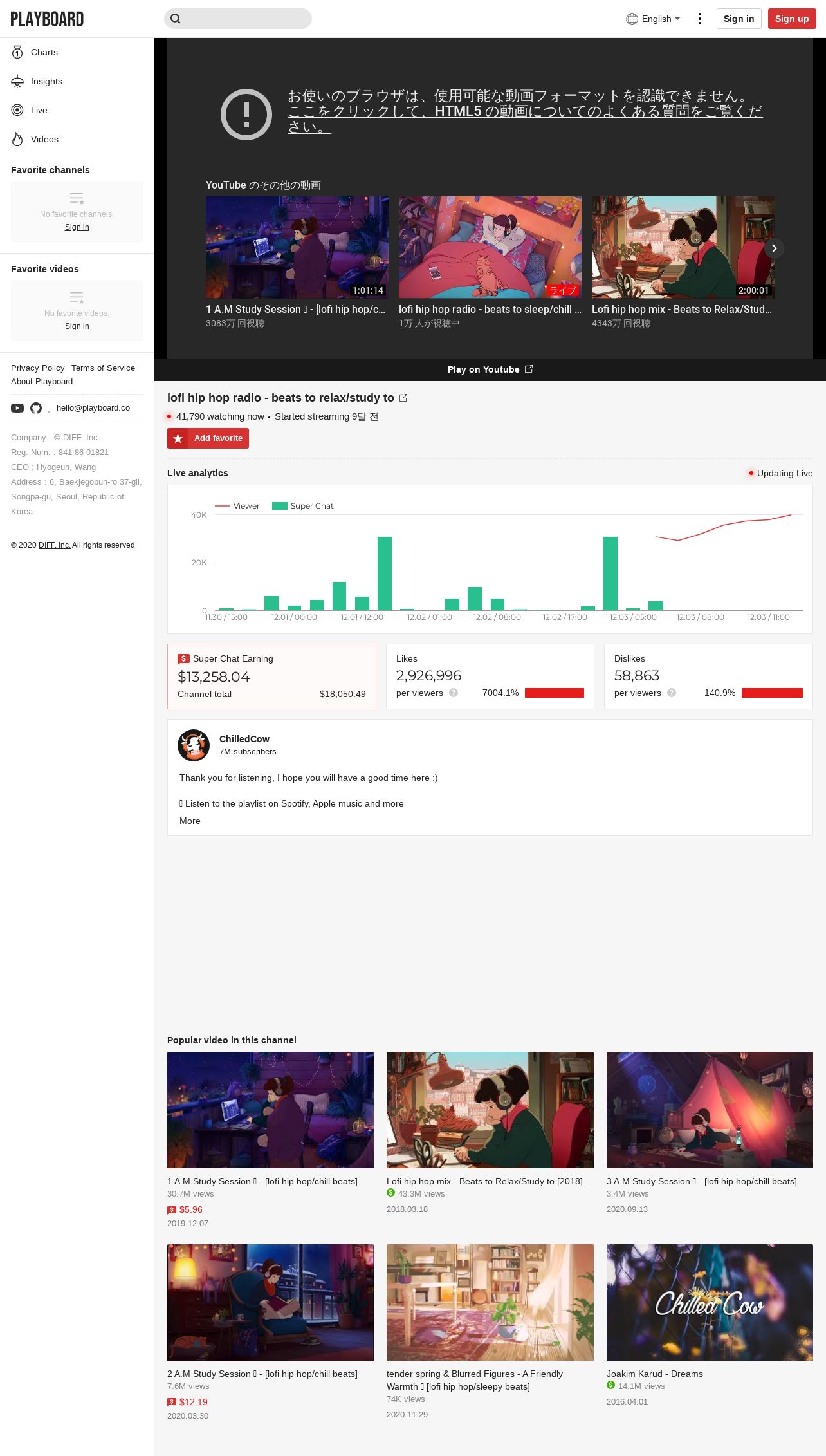The image size is (826, 1456).
Task: Open the Videos flame icon
Action: [17, 139]
